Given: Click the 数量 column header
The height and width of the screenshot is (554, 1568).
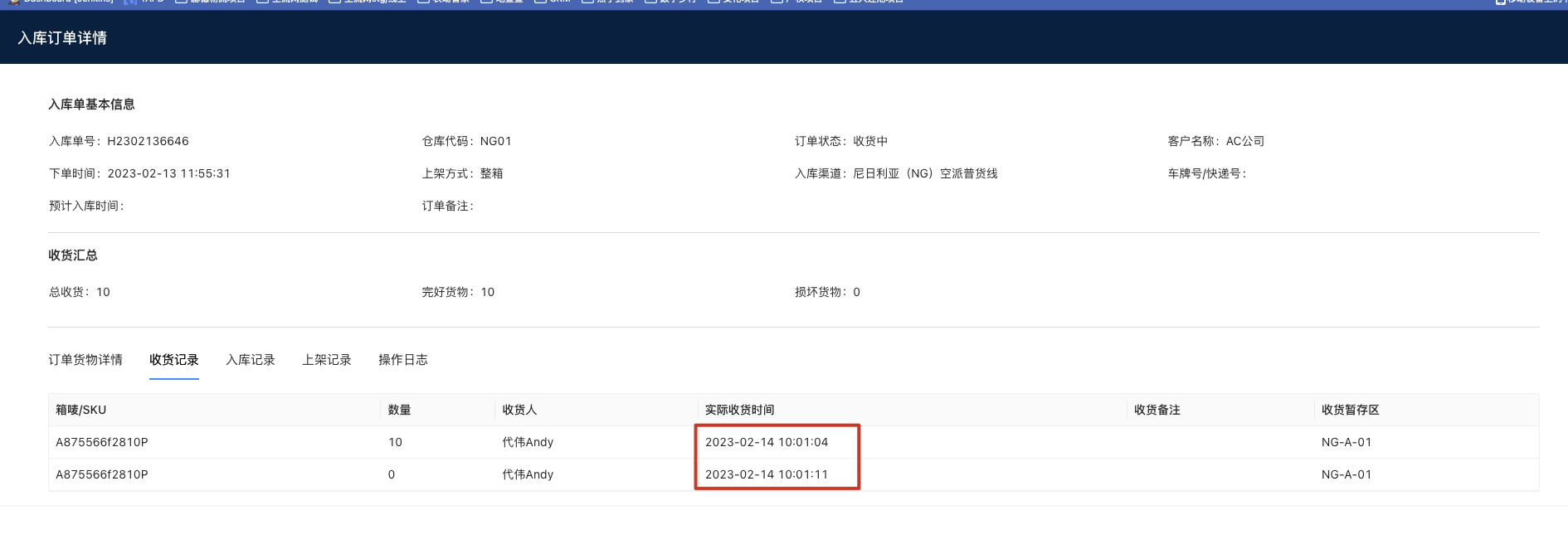Looking at the screenshot, I should pyautogui.click(x=400, y=410).
